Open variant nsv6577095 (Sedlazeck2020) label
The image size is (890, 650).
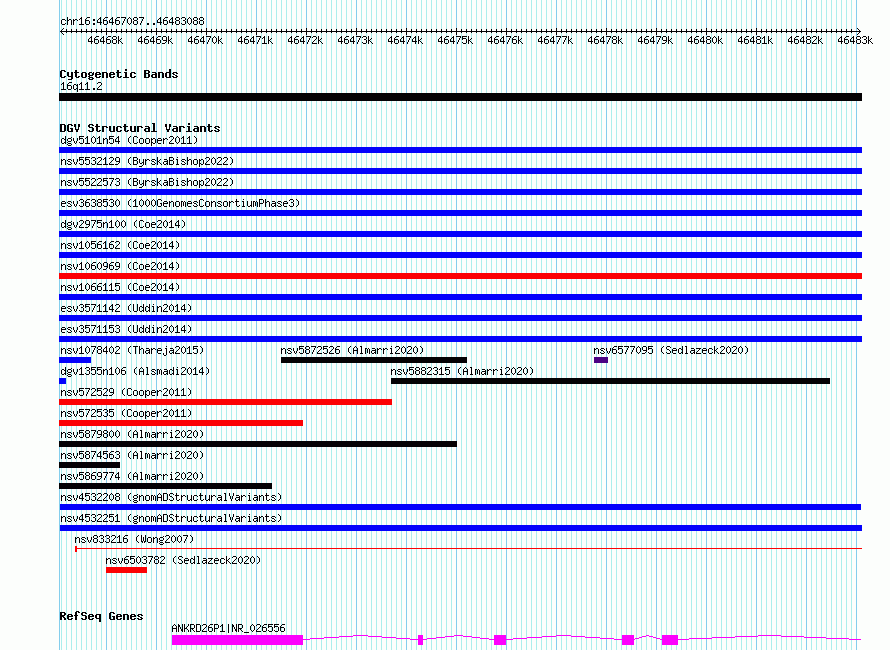tap(671, 350)
